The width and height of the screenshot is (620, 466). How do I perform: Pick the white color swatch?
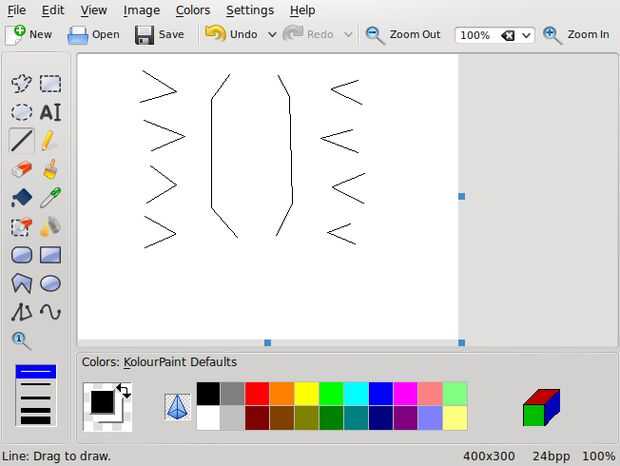208,418
